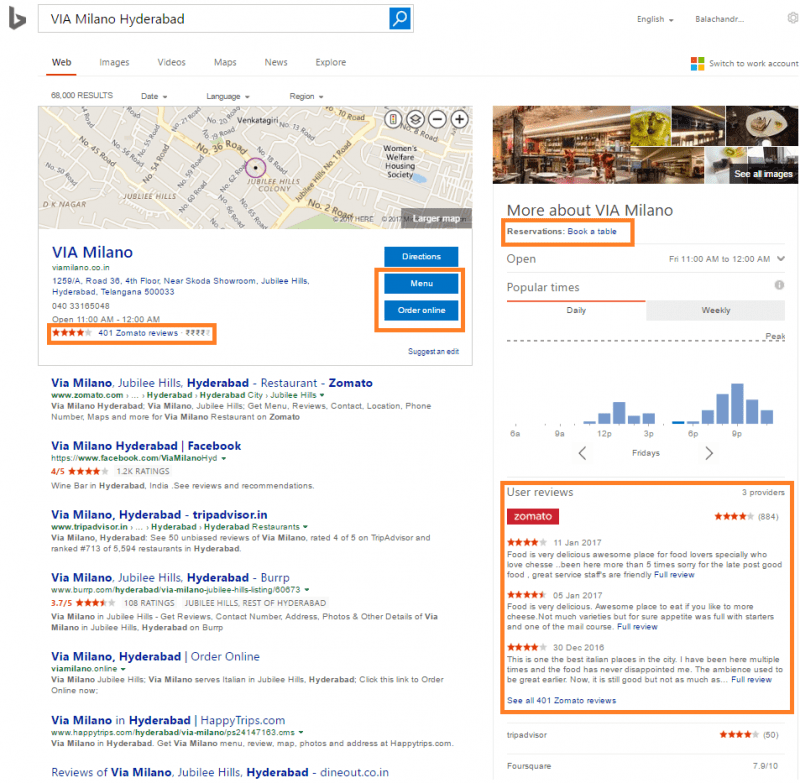800x783 pixels.
Task: Open the settings gear icon
Action: pos(793,18)
